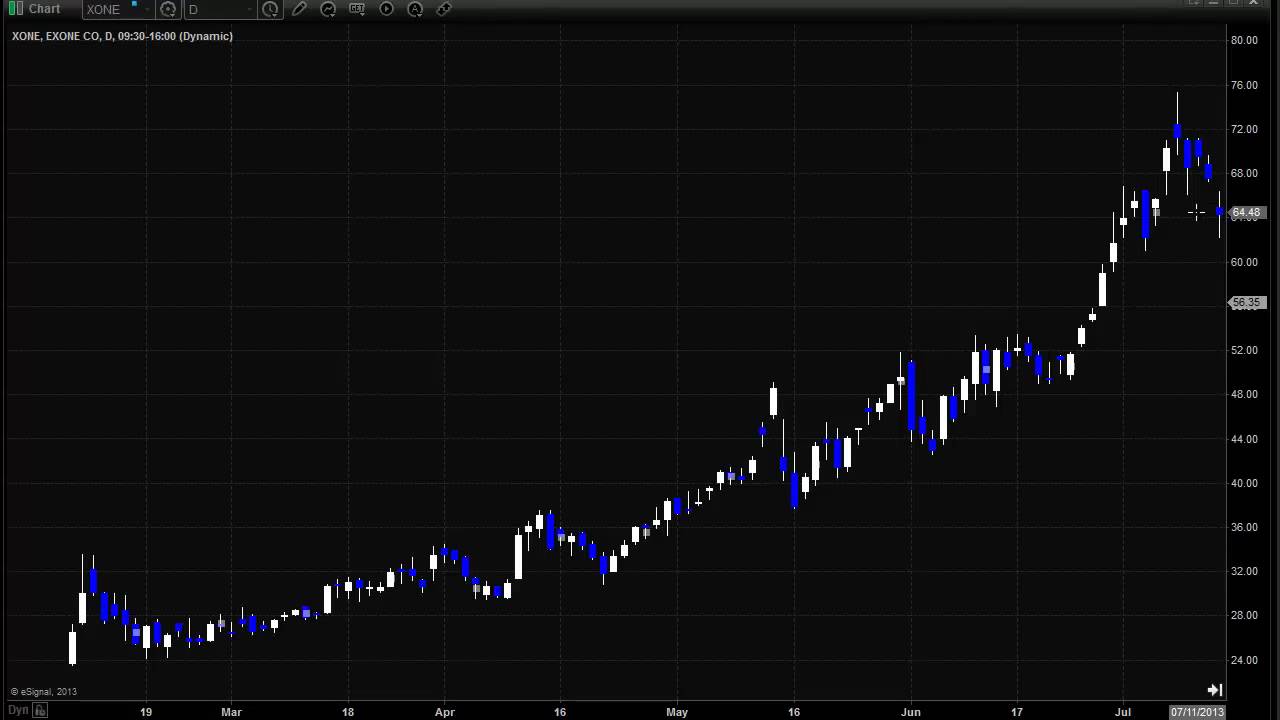1280x720 pixels.
Task: Click the Chart window icon
Action: [15, 9]
